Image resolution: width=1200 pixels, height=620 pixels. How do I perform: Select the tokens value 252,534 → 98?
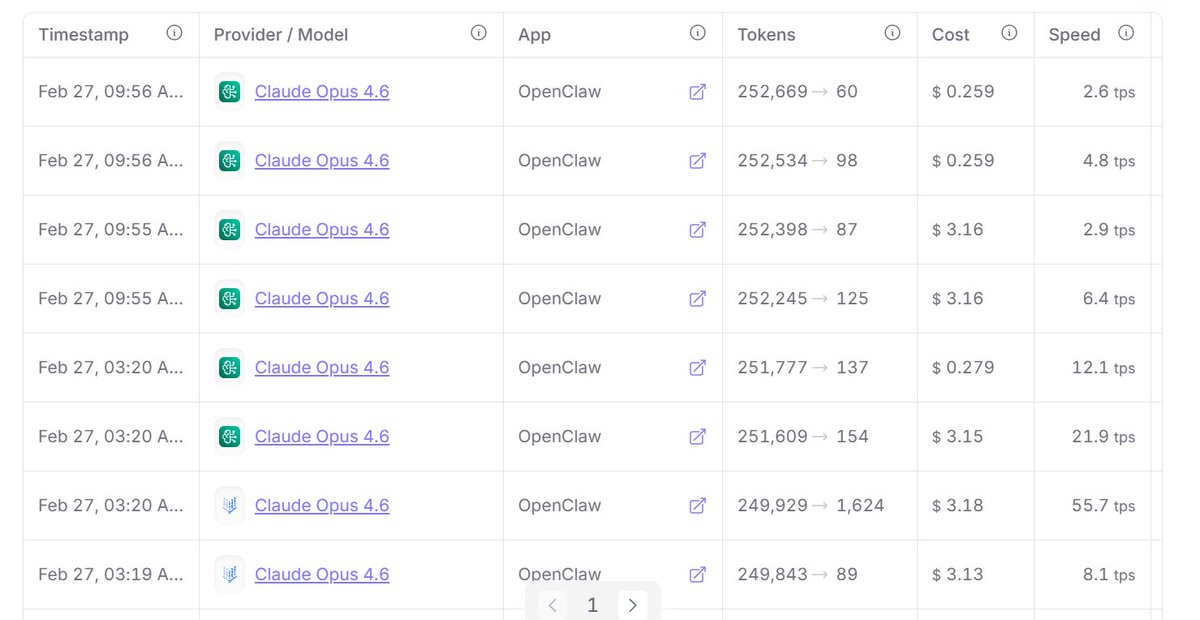[797, 161]
